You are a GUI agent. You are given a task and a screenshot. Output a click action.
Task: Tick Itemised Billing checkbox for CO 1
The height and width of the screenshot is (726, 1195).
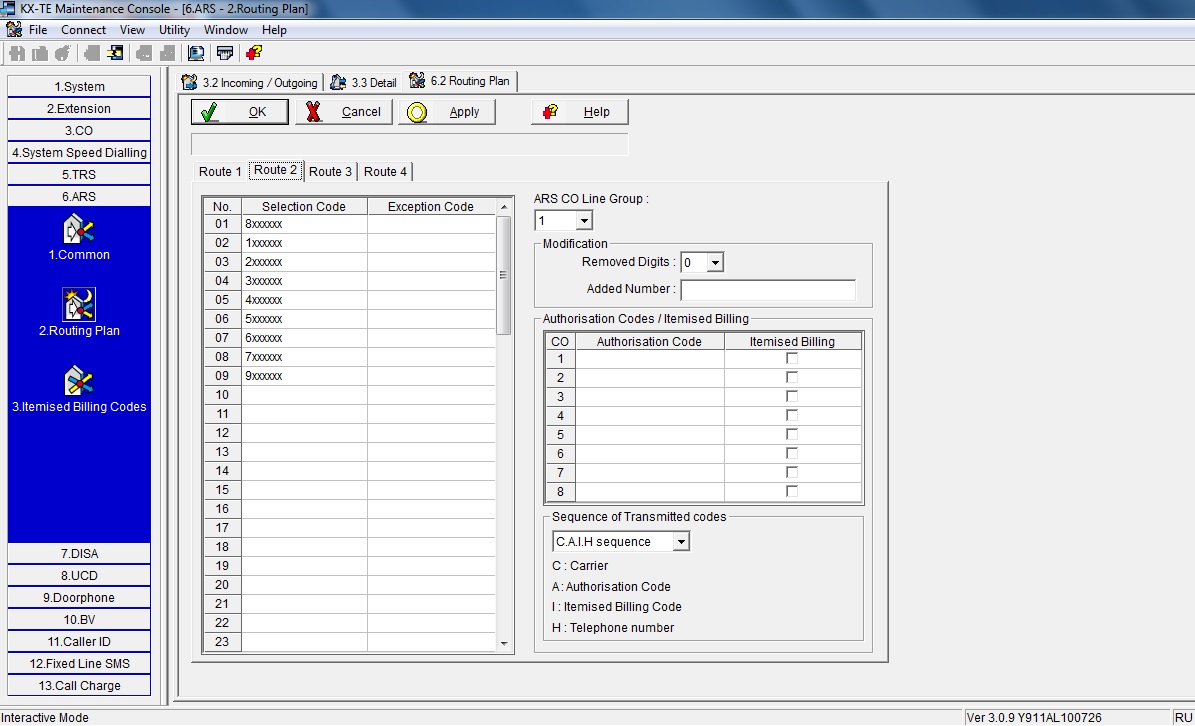(x=792, y=358)
